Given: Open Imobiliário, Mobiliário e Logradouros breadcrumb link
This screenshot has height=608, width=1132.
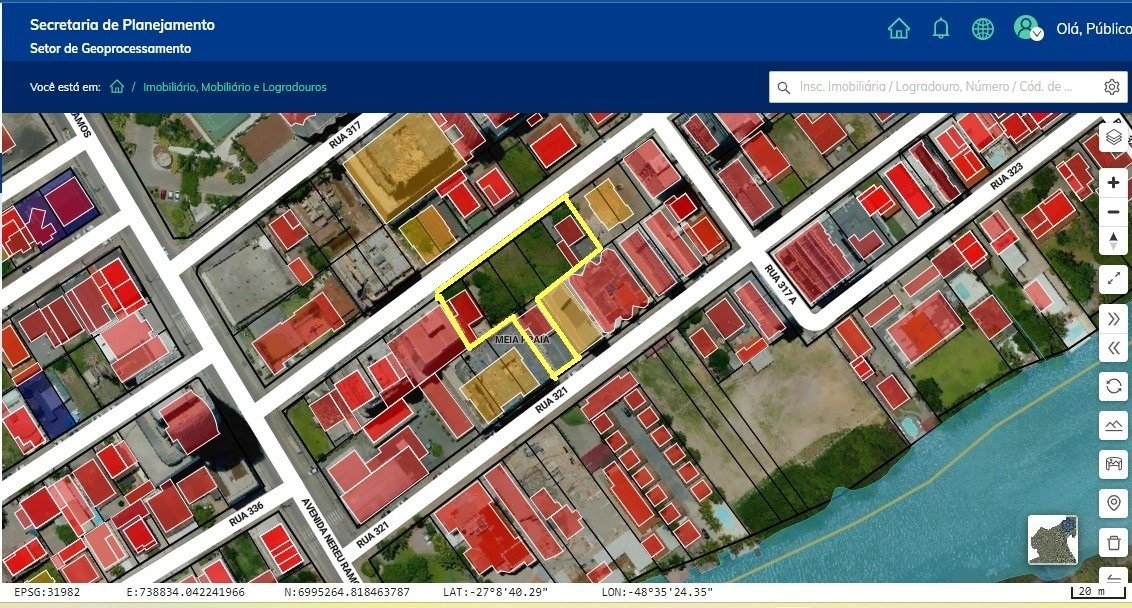Looking at the screenshot, I should pyautogui.click(x=235, y=87).
